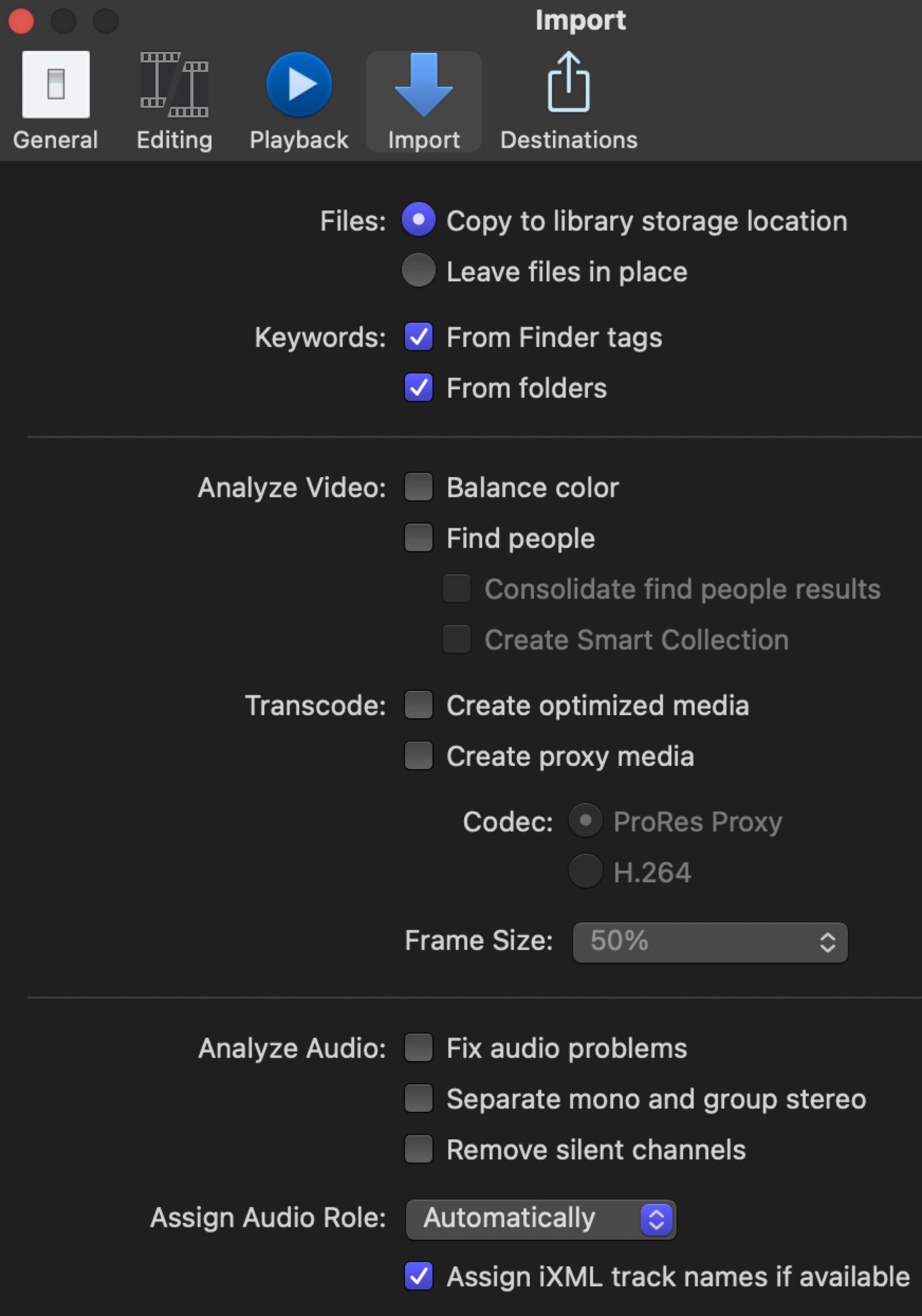Check Create optimized media
Screen dimensions: 922x1316
[x=419, y=704]
